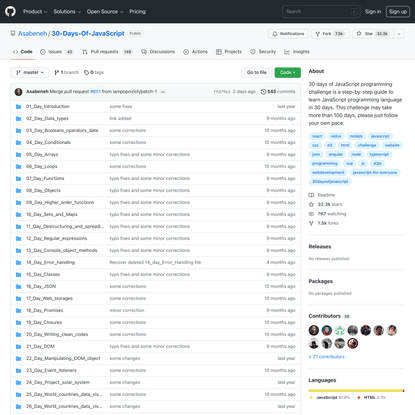This screenshot has width=415, height=415.
Task: Open the green Code dropdown button
Action: coord(288,72)
